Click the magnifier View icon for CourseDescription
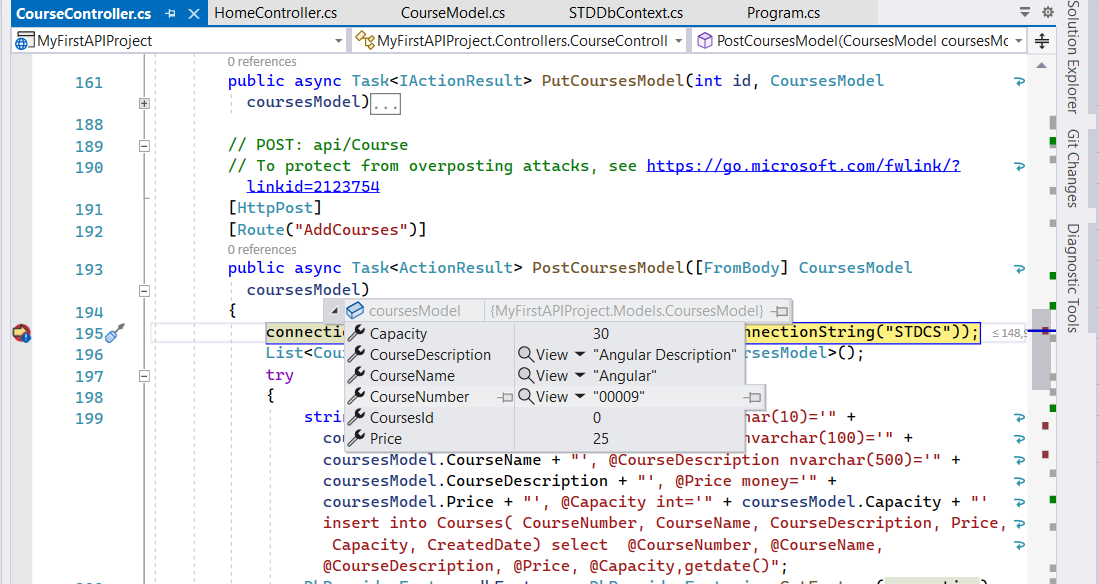The image size is (1099, 584). (526, 355)
